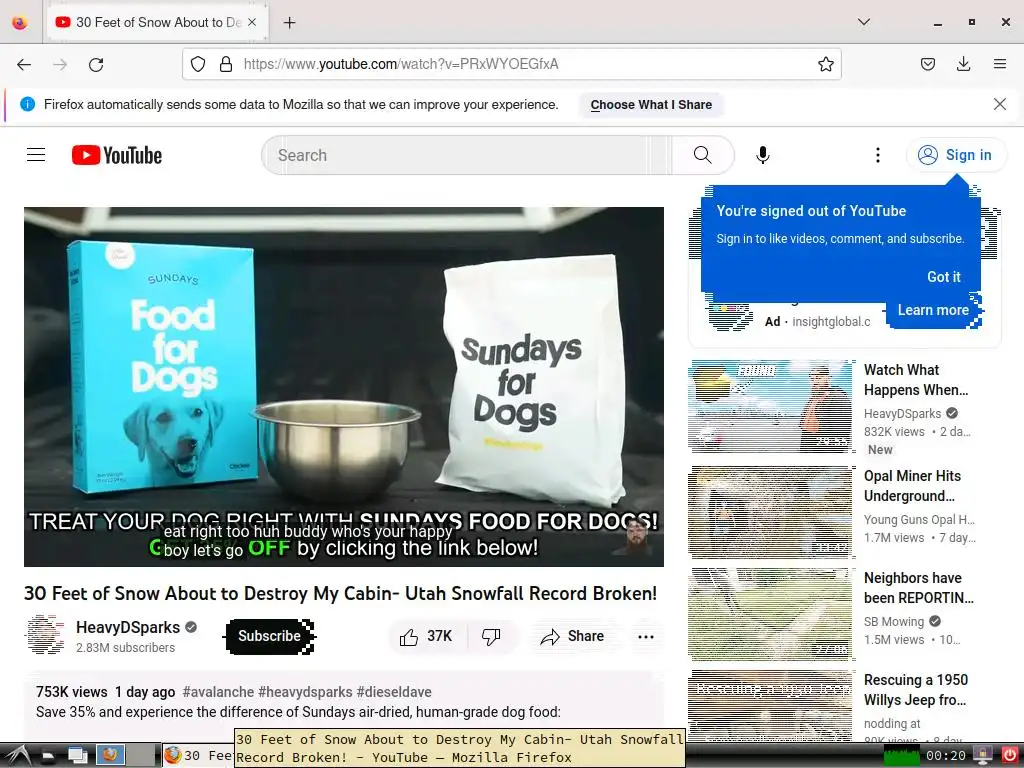The width and height of the screenshot is (1024, 768).
Task: Open the taskbar start menu icon
Action: point(18,756)
